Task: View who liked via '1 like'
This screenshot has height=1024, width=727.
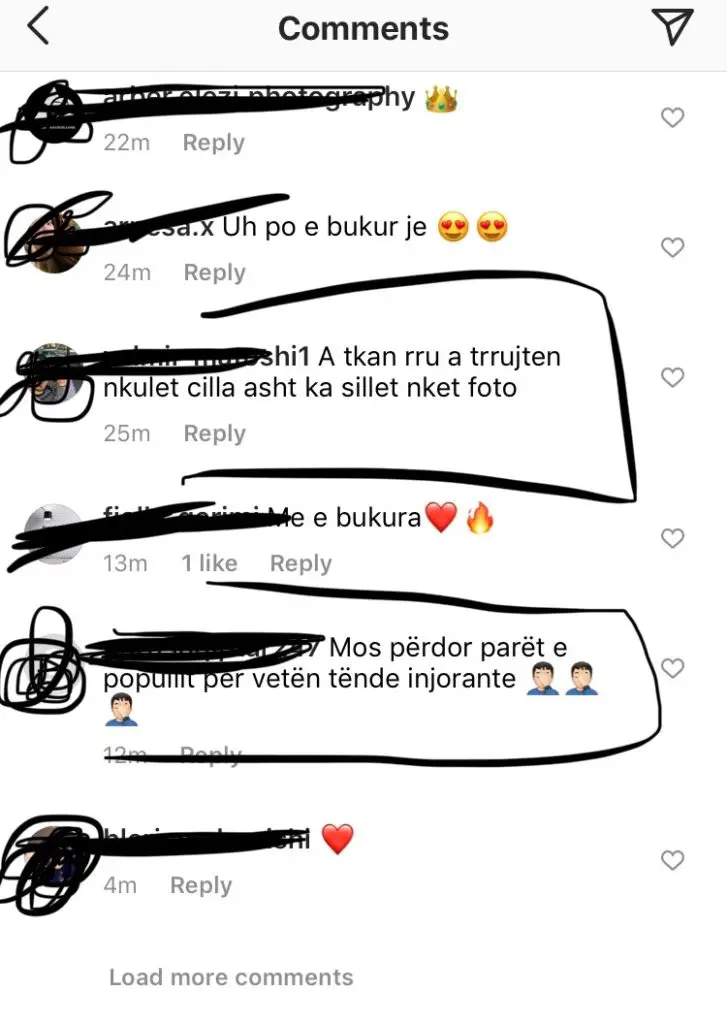Action: point(209,563)
